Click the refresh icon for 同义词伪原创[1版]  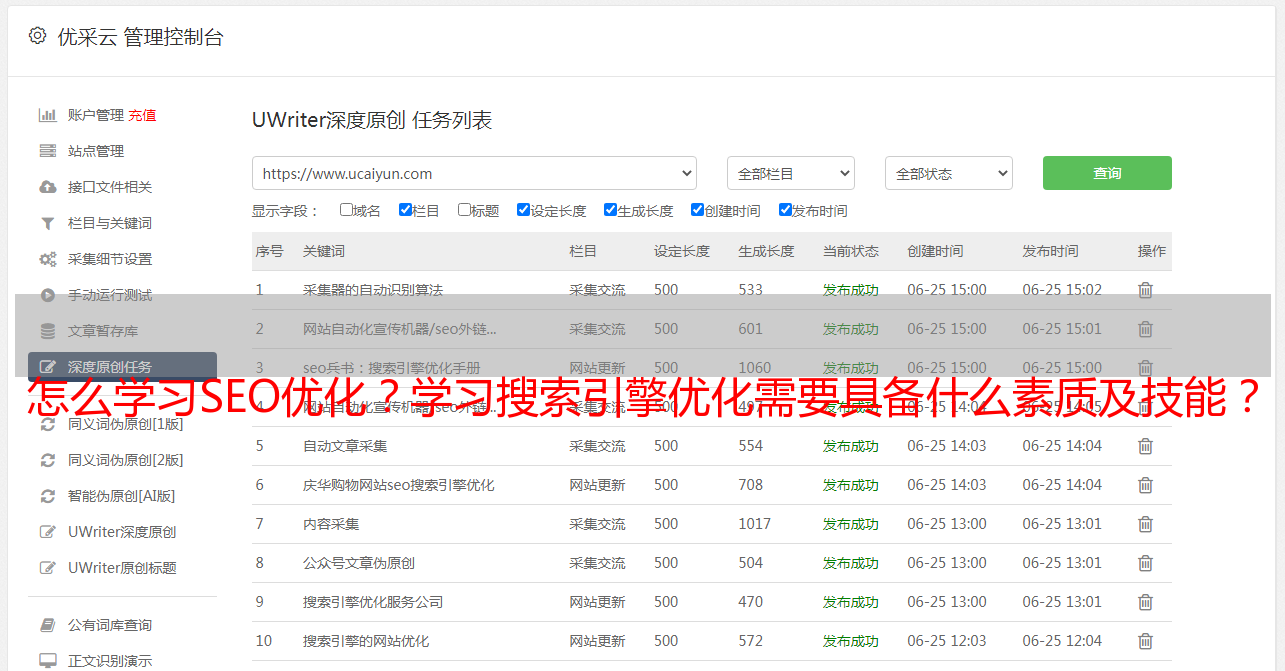click(47, 424)
